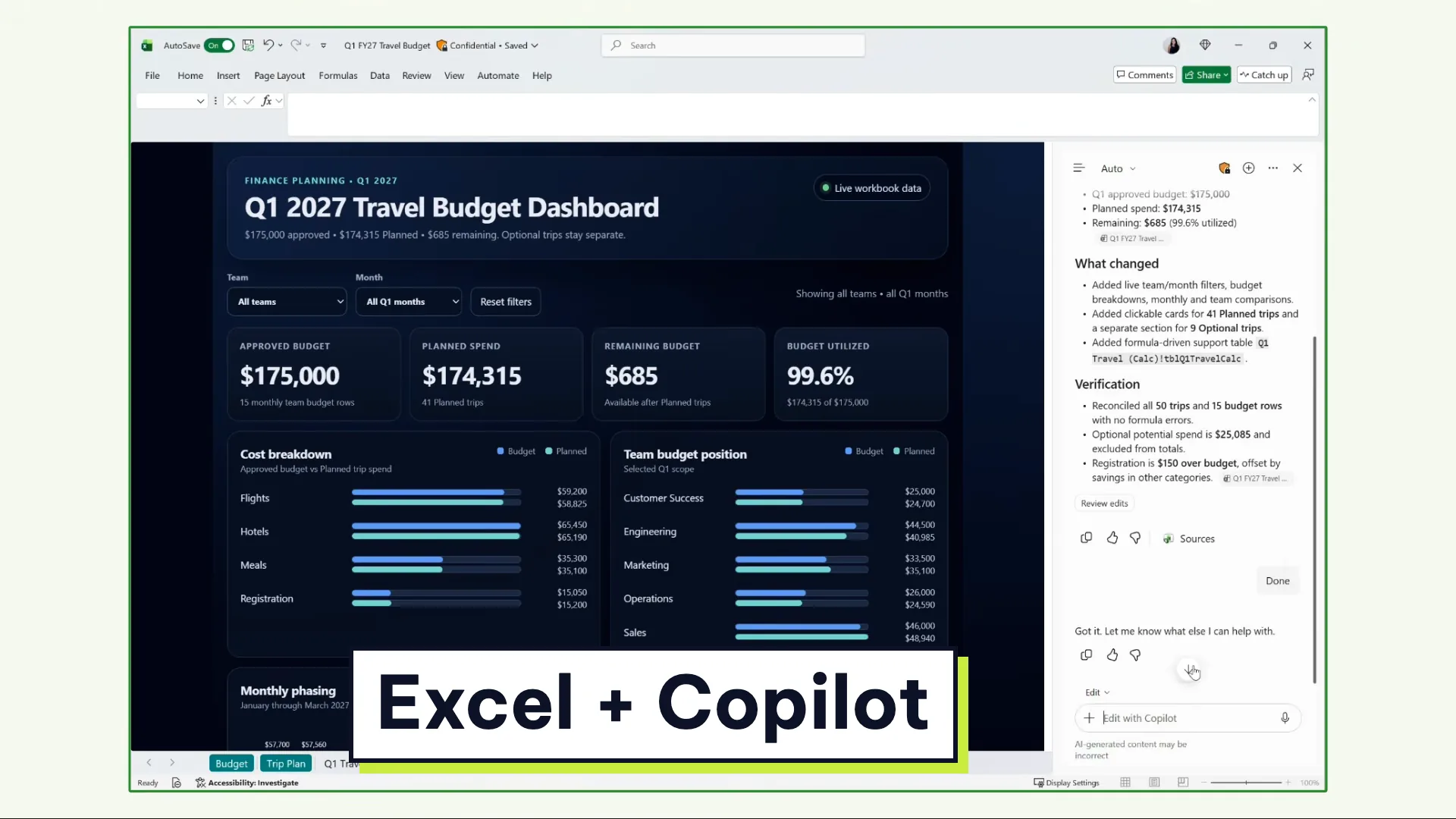The width and height of the screenshot is (1456, 819).
Task: Open the All Q1 months dropdown
Action: [x=408, y=302]
